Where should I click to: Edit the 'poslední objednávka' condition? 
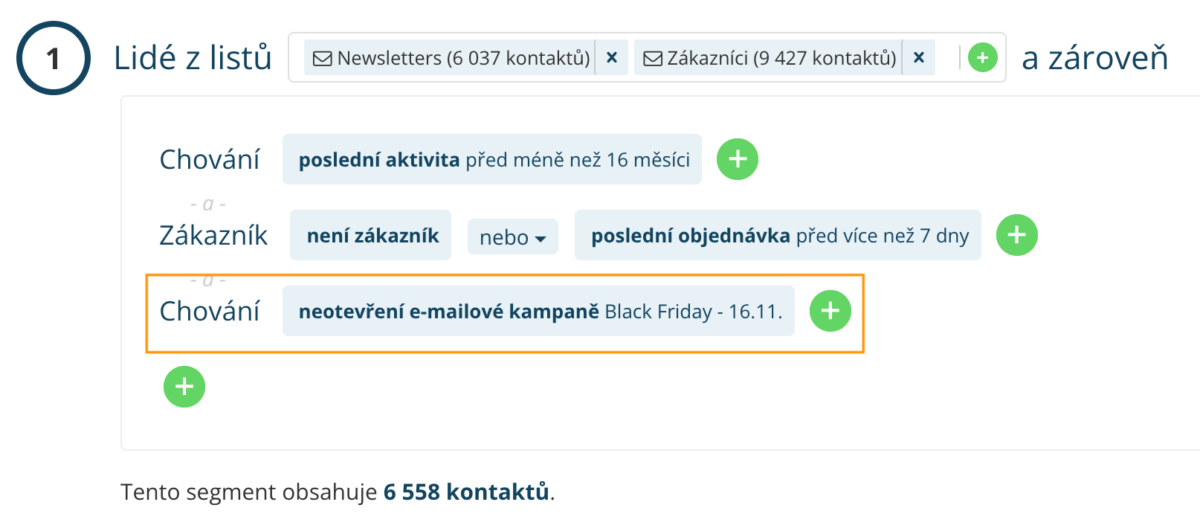(777, 236)
